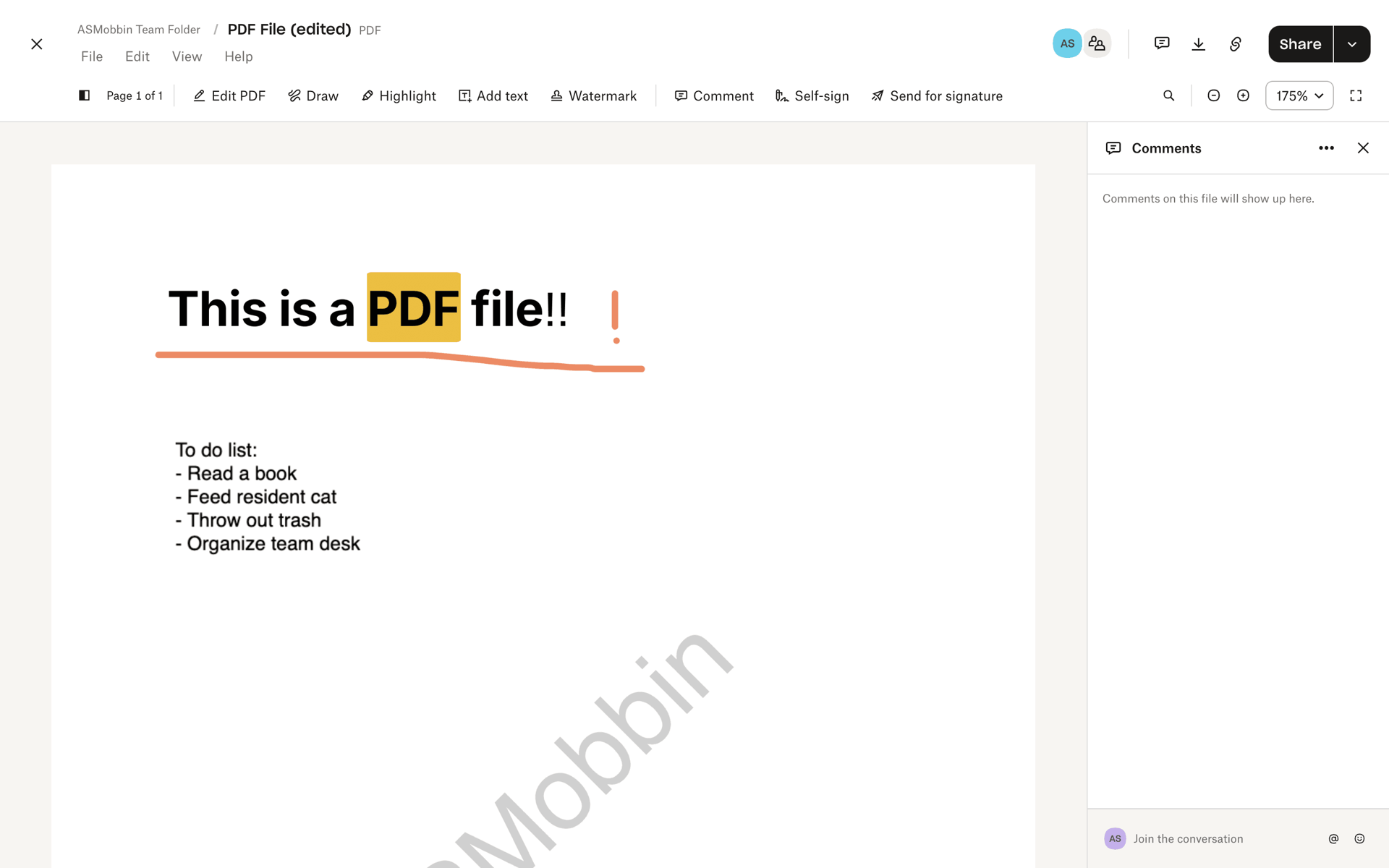Open the Watermark tool
The width and height of the screenshot is (1389, 868).
(593, 95)
